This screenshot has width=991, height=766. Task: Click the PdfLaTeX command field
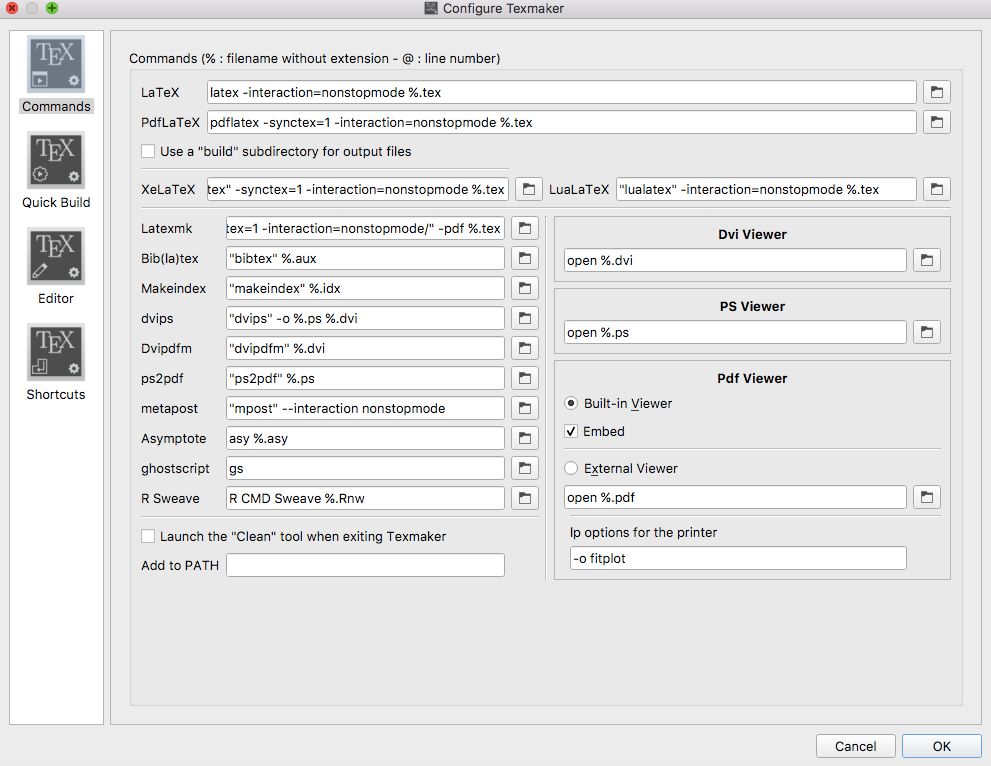[x=561, y=122]
